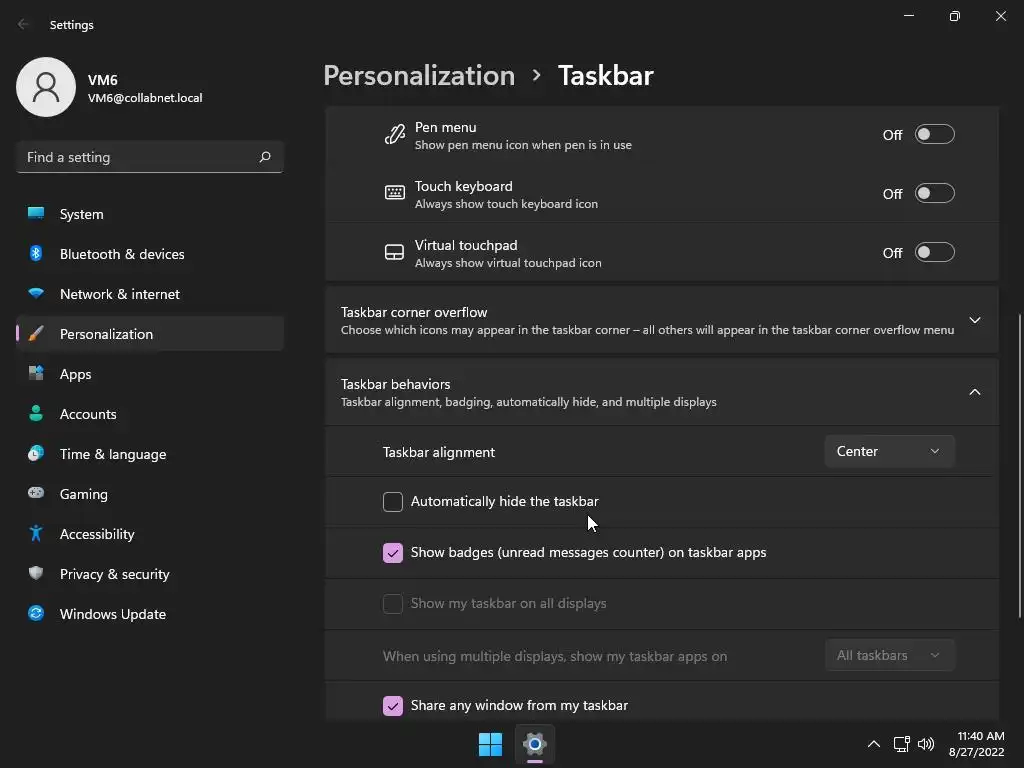Expand Taskbar corner overflow section
1024x768 pixels.
975,320
